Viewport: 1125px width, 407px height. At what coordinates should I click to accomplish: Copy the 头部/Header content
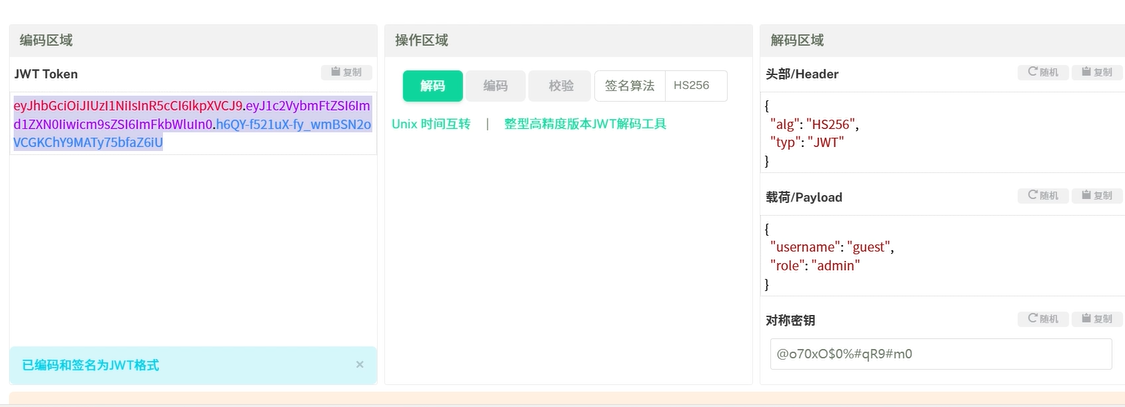[x=1097, y=73]
